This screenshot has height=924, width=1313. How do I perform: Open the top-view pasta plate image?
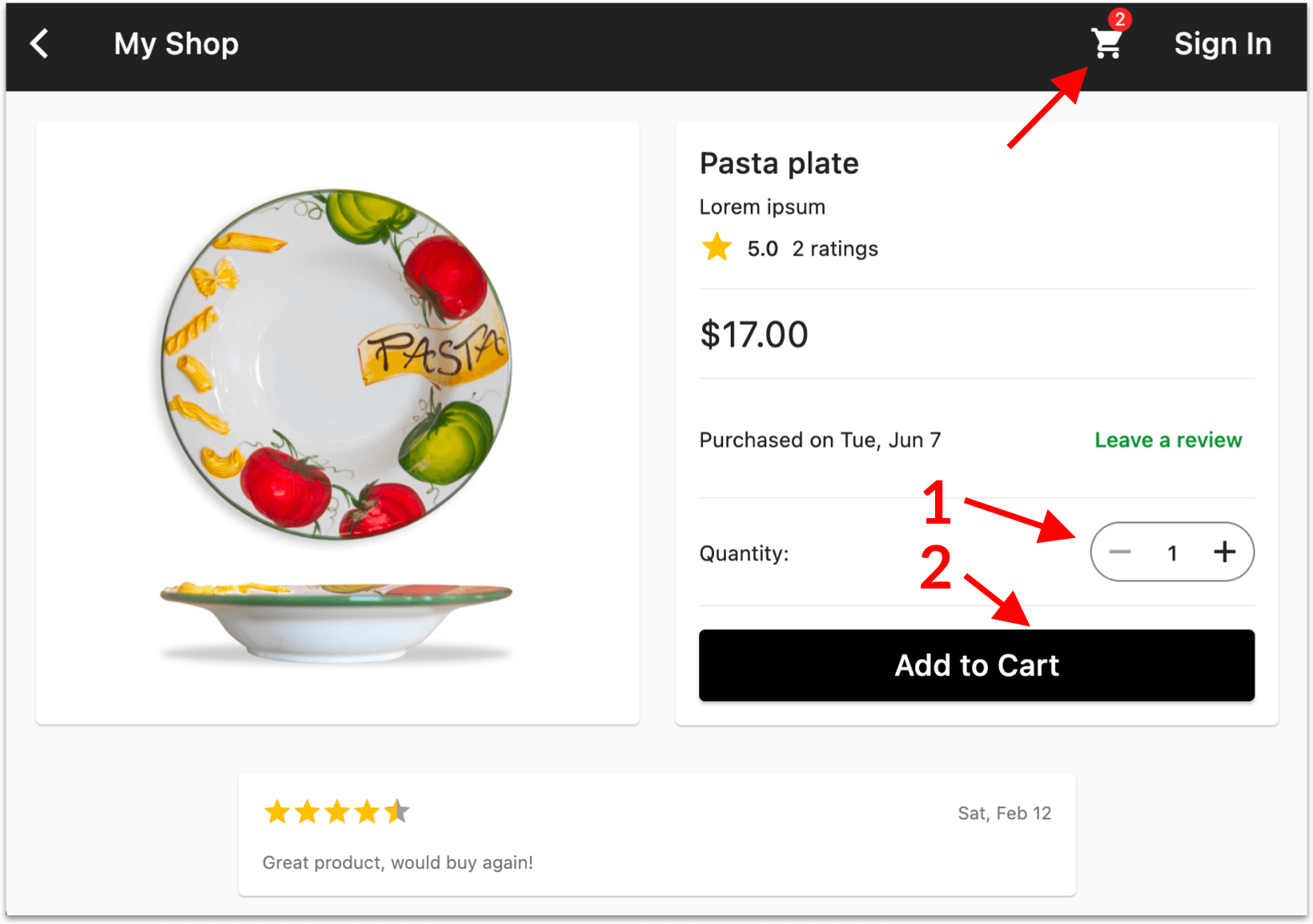tap(336, 364)
